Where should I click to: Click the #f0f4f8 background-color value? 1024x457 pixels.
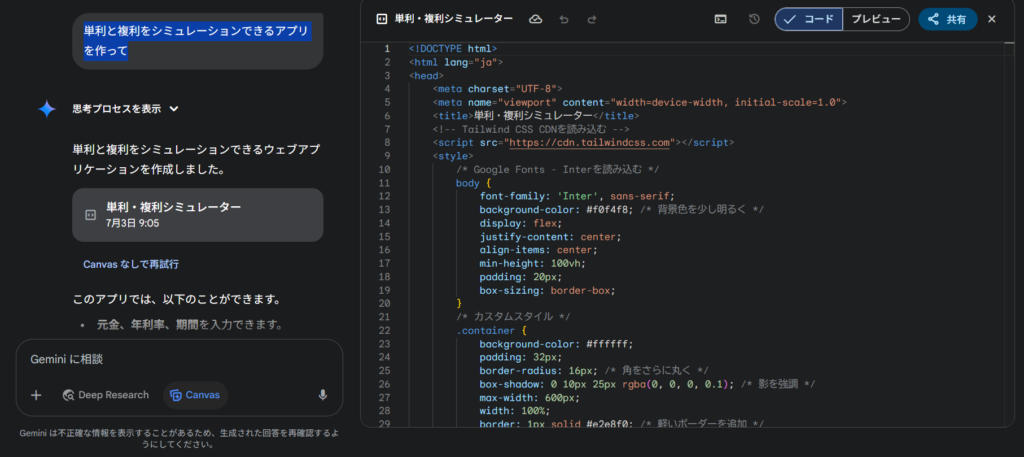click(x=609, y=210)
